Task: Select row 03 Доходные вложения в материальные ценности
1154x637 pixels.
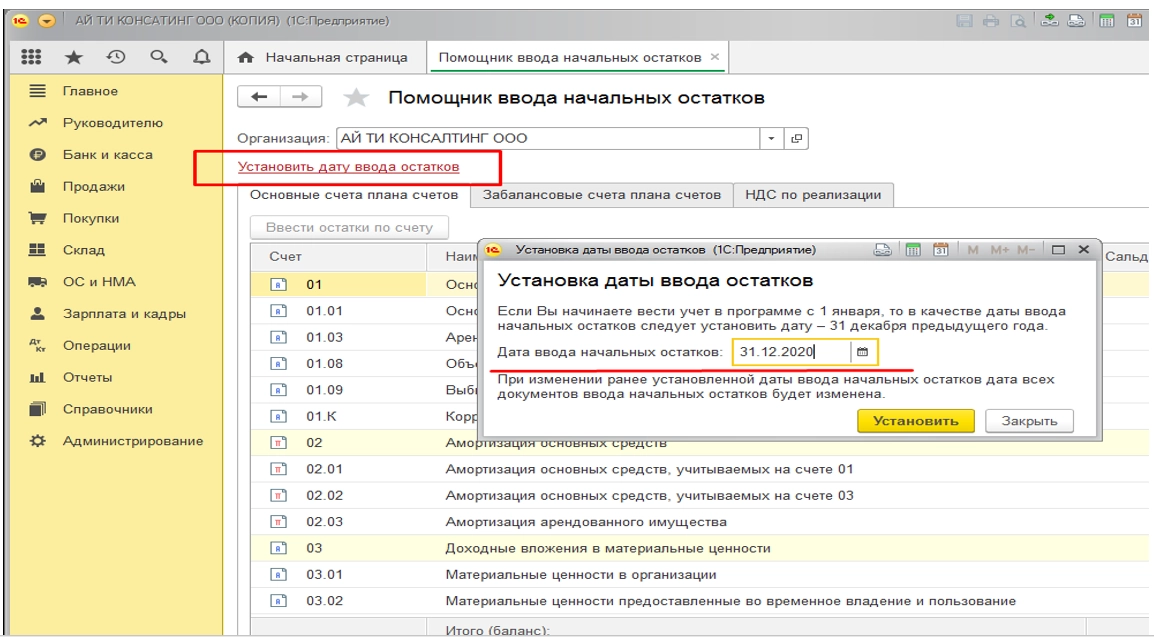Action: [x=699, y=549]
